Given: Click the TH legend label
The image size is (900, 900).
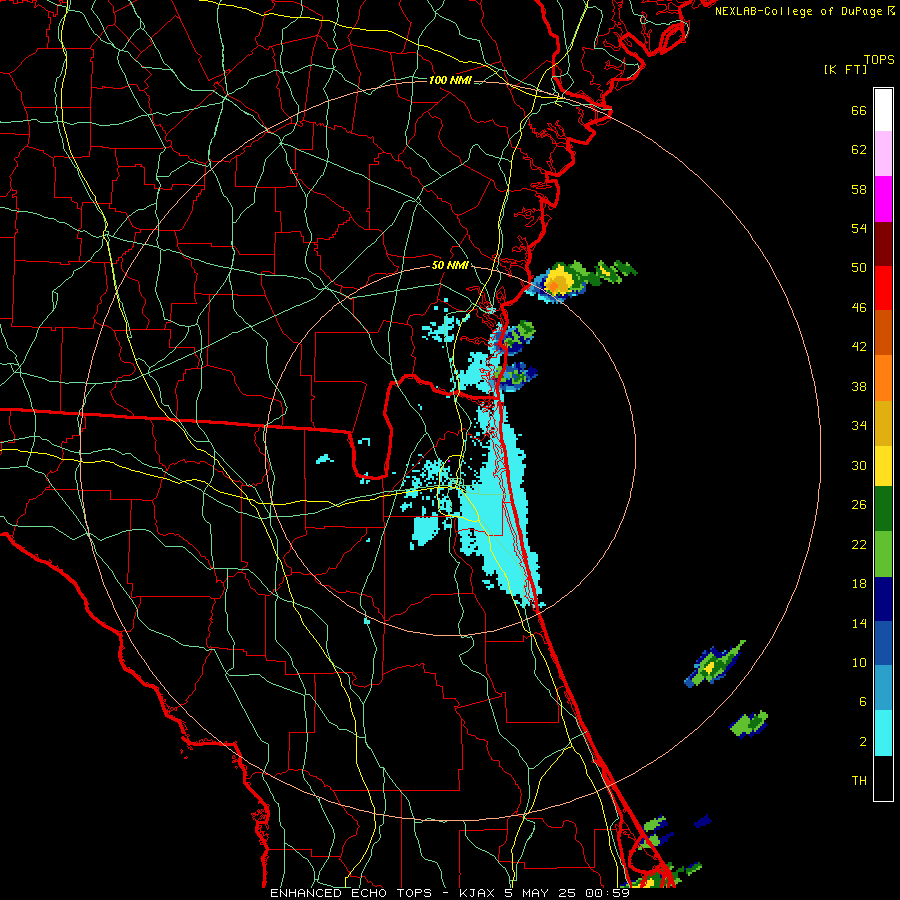Looking at the screenshot, I should 859,781.
